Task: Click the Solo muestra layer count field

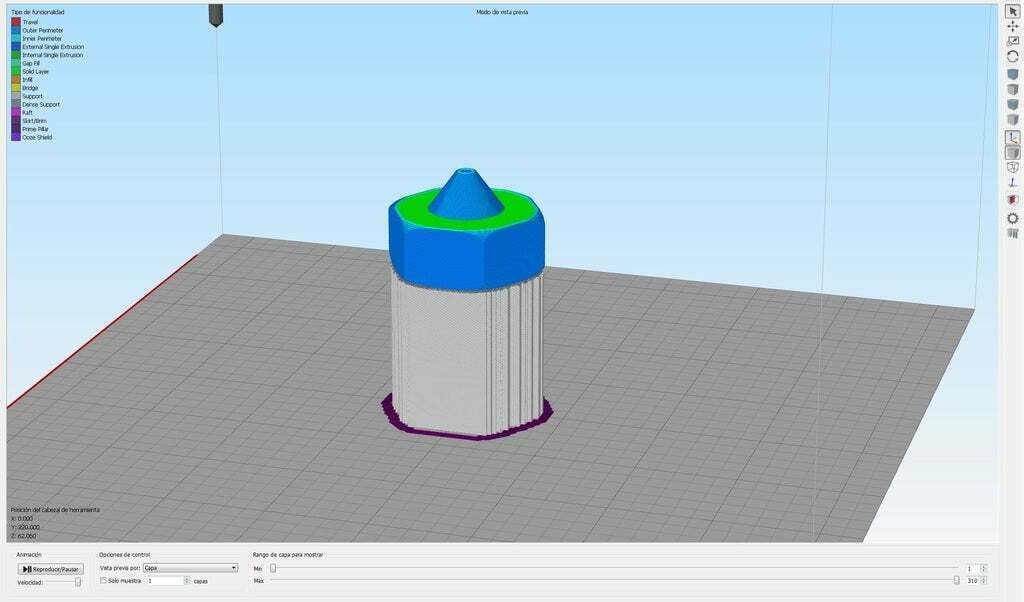Action: click(x=165, y=580)
